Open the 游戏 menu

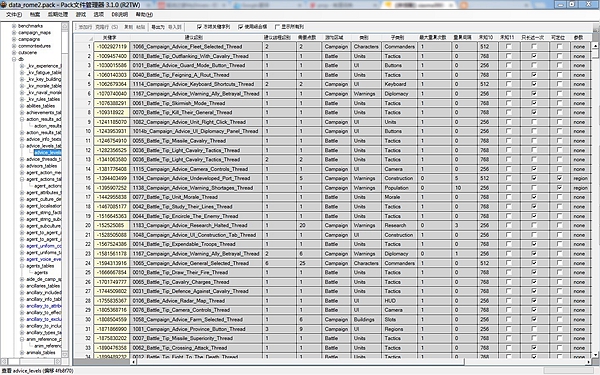click(x=81, y=15)
